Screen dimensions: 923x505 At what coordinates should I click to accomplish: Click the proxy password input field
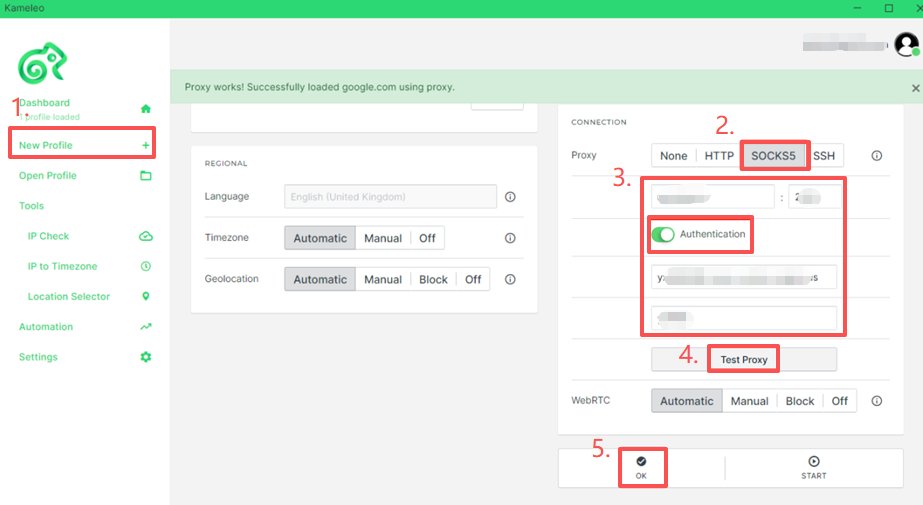point(744,318)
